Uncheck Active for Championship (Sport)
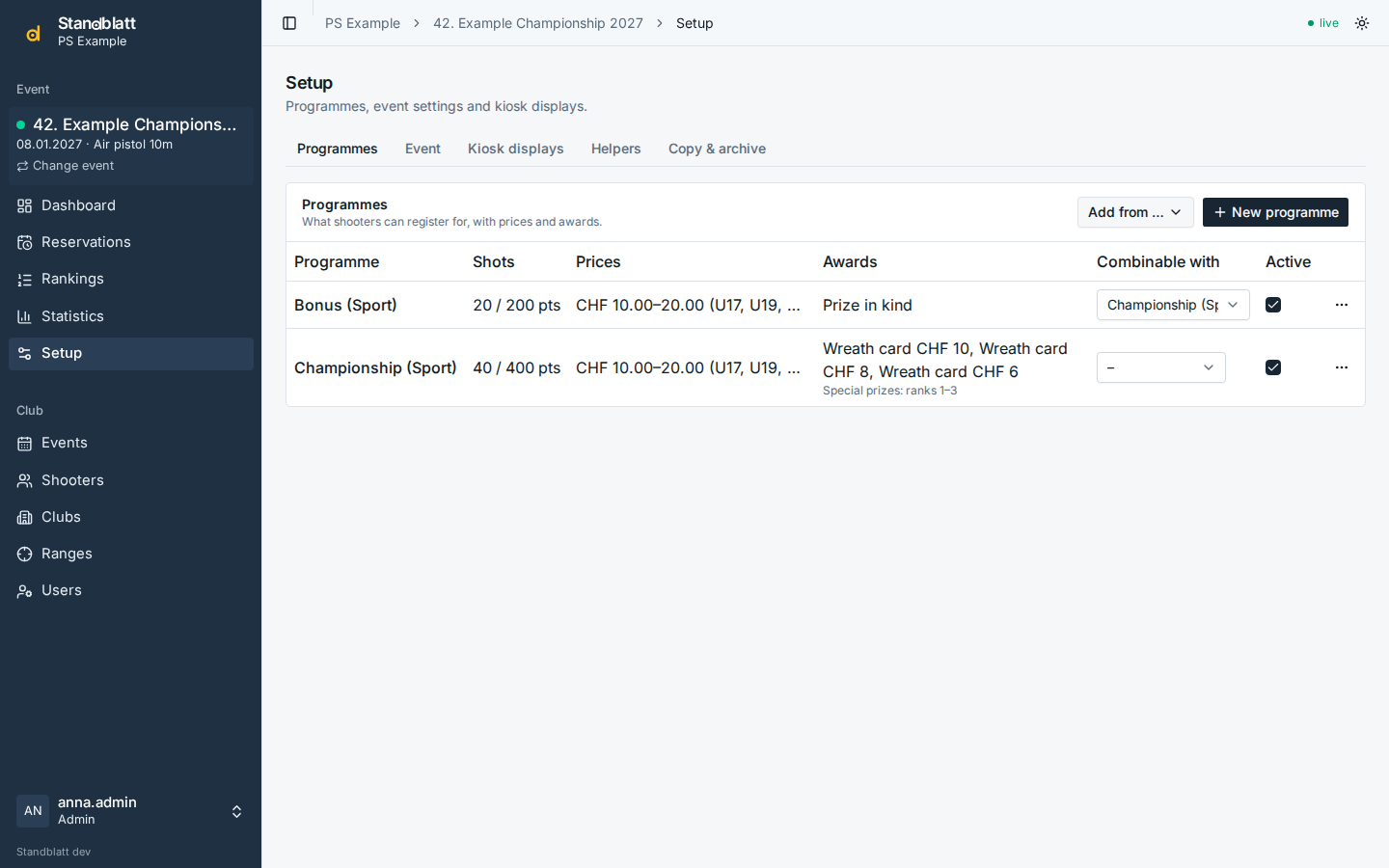 [1273, 367]
